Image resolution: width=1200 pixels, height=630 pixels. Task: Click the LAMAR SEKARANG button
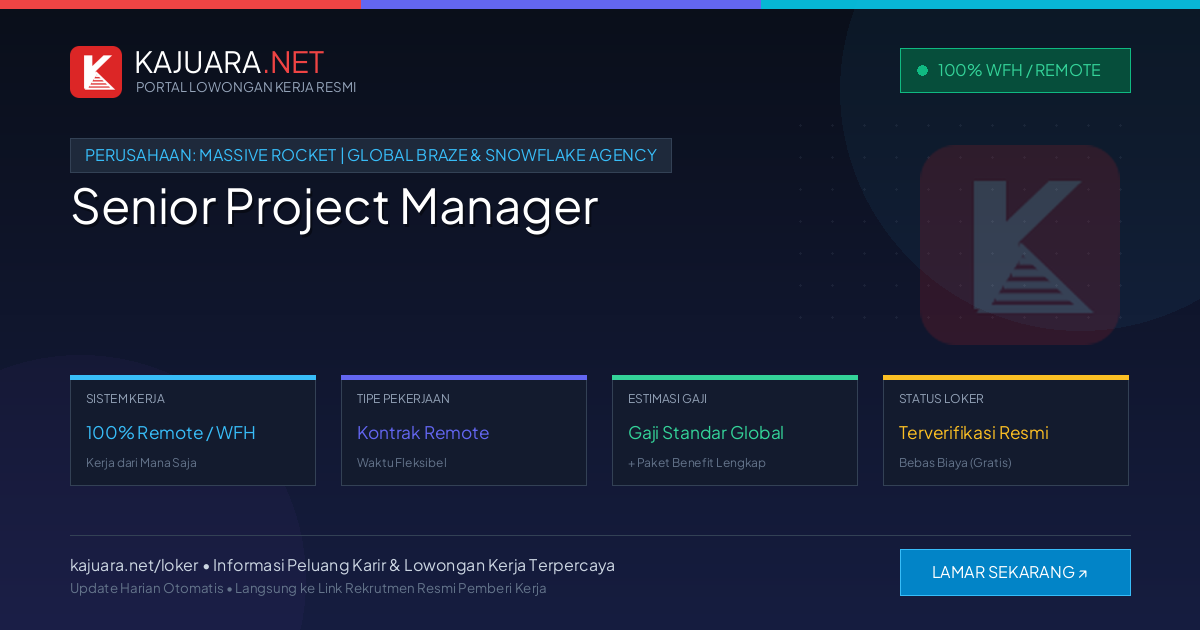1015,572
